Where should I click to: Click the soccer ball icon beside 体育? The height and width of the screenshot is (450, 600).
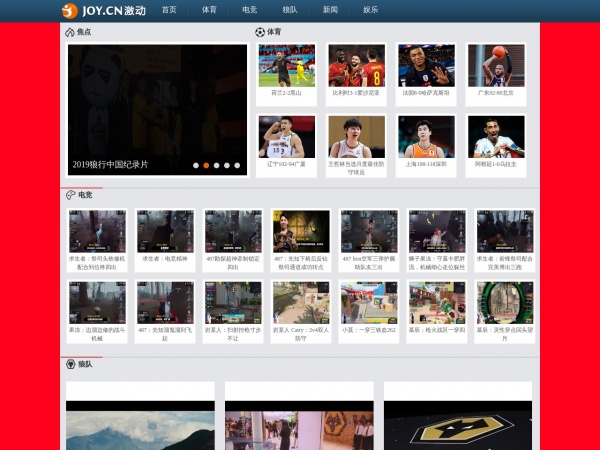(260, 32)
